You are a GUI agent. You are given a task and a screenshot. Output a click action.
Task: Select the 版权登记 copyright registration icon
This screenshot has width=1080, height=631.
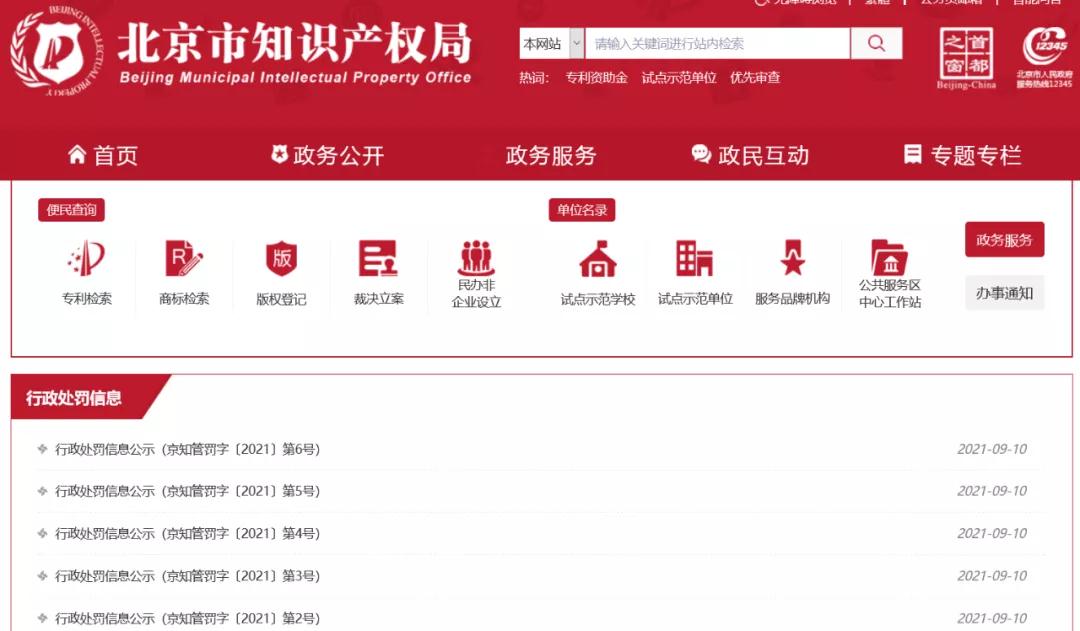(281, 260)
